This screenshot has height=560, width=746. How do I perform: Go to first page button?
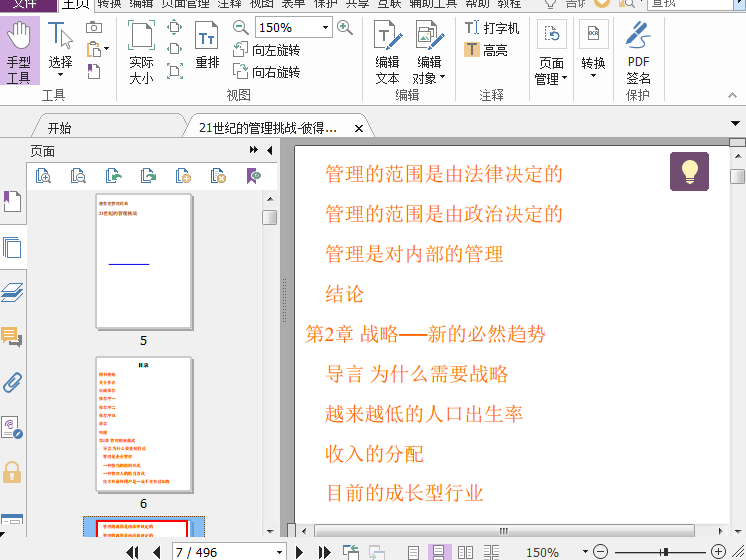coord(132,552)
